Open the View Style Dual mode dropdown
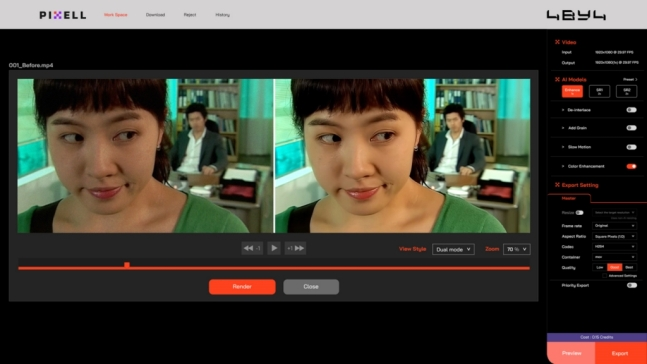 (453, 249)
